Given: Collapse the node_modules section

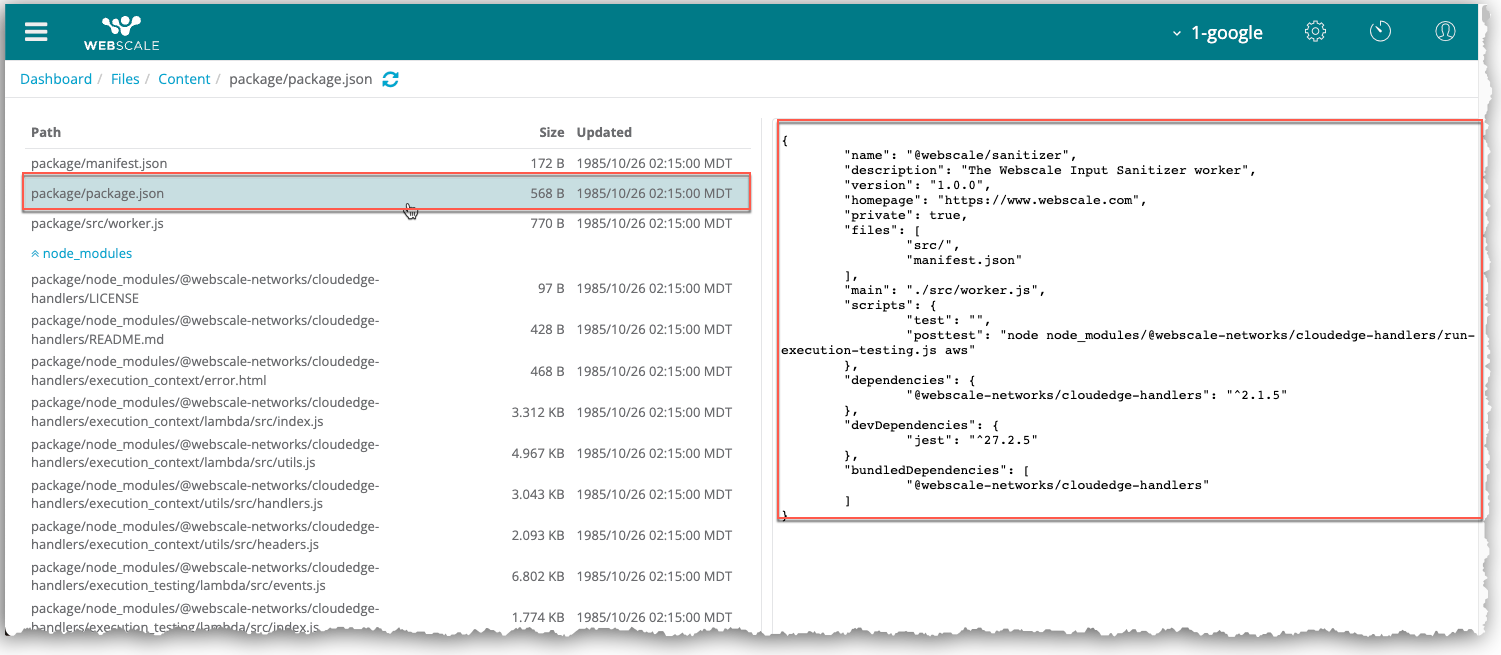Looking at the screenshot, I should point(81,254).
